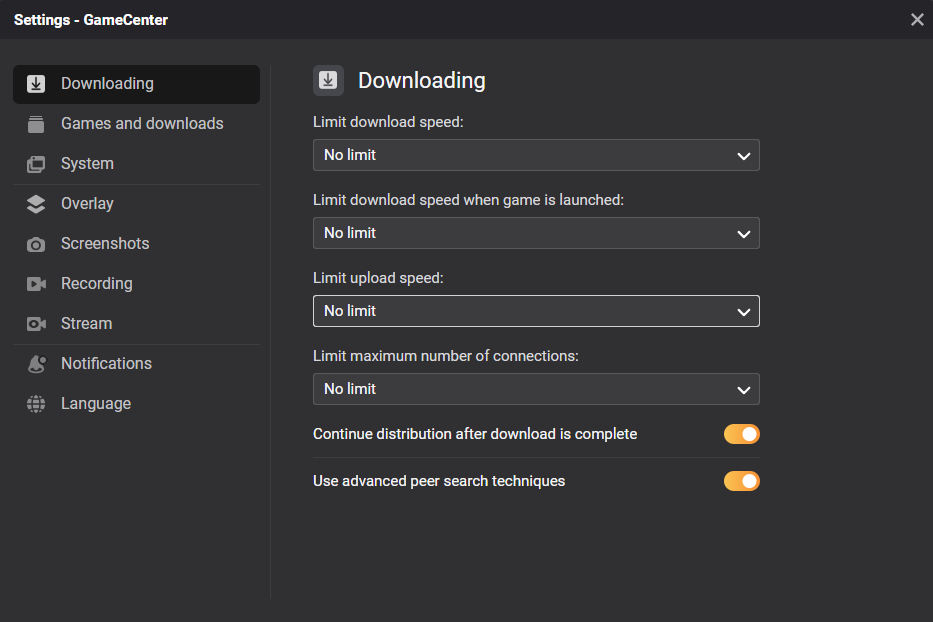Click the Notifications bell icon
933x622 pixels.
36,364
